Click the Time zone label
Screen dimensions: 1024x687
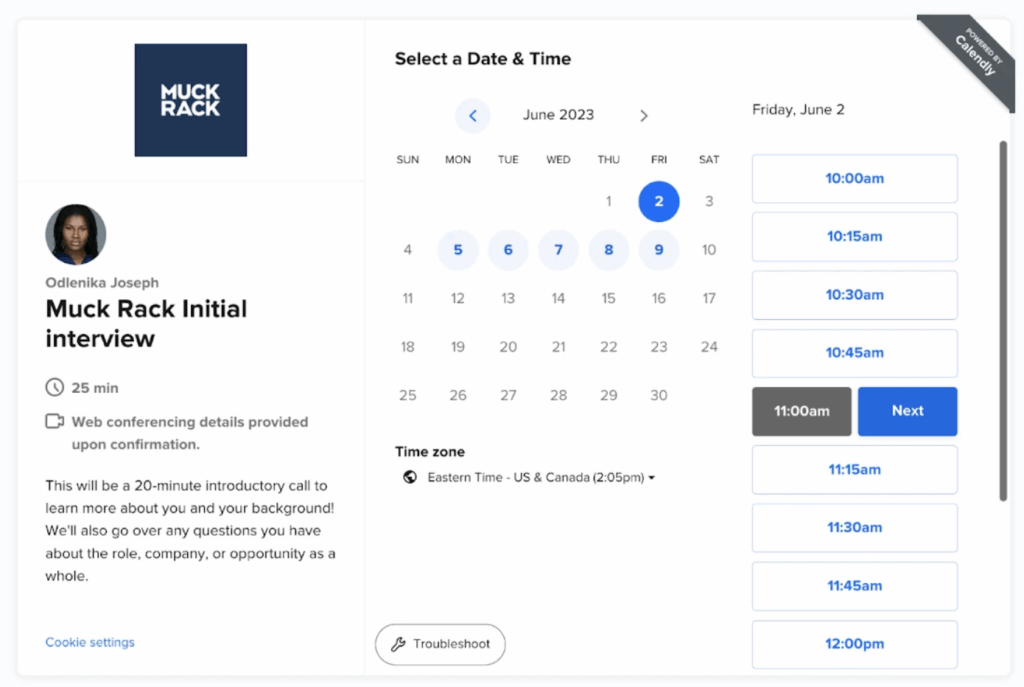coord(430,452)
